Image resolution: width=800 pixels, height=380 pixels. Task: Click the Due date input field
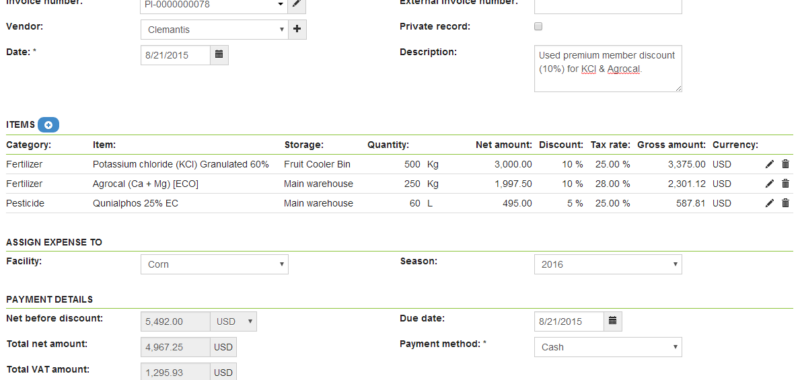(569, 321)
